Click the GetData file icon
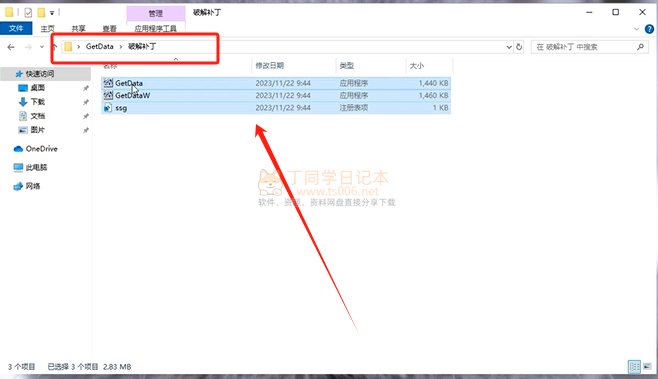The image size is (658, 379). 108,83
